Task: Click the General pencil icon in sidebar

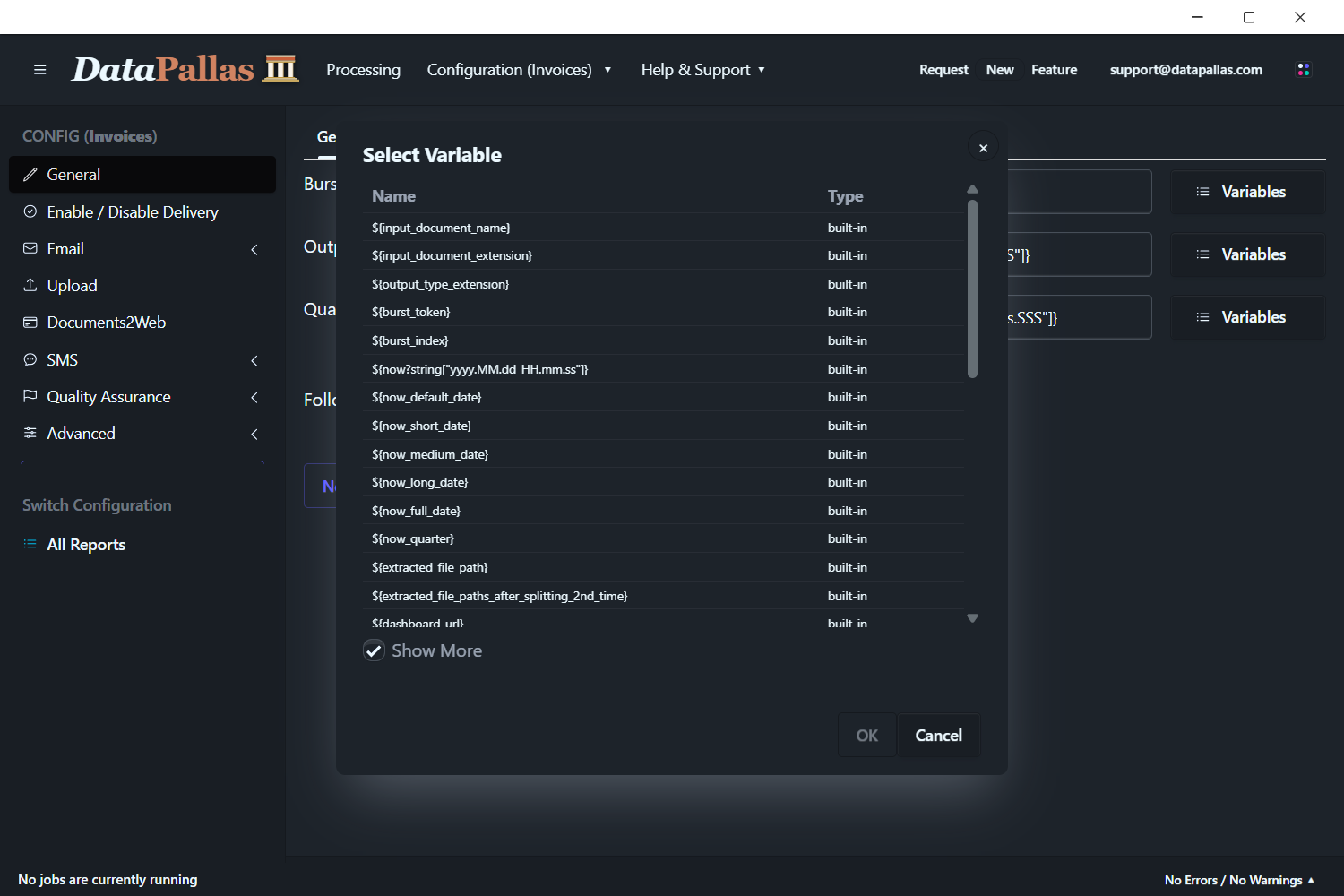Action: click(x=30, y=175)
